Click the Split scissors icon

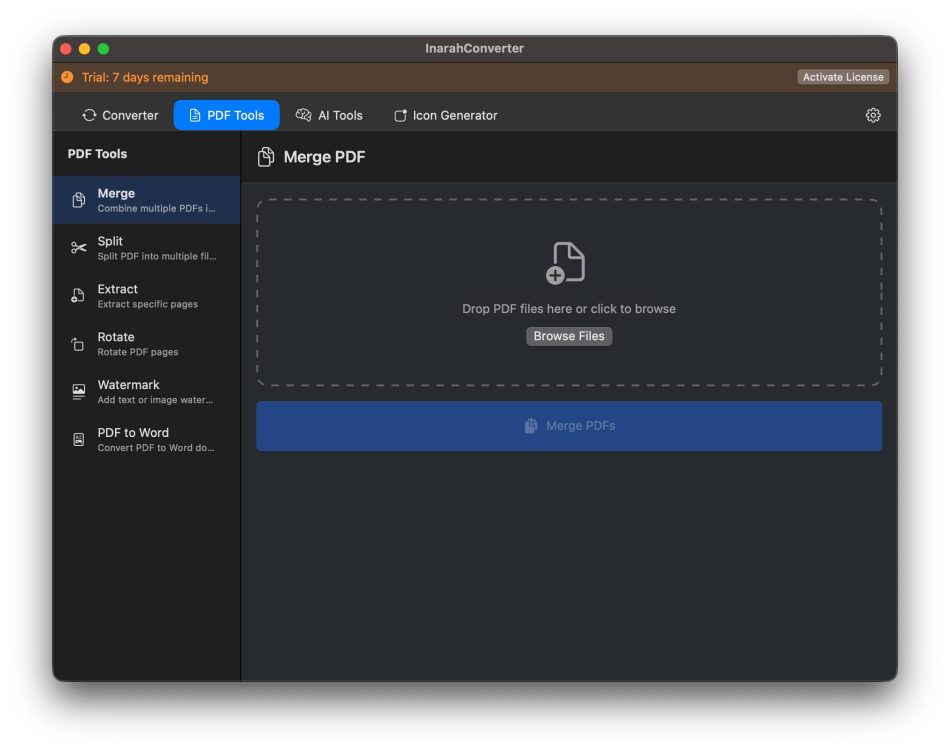tap(79, 248)
